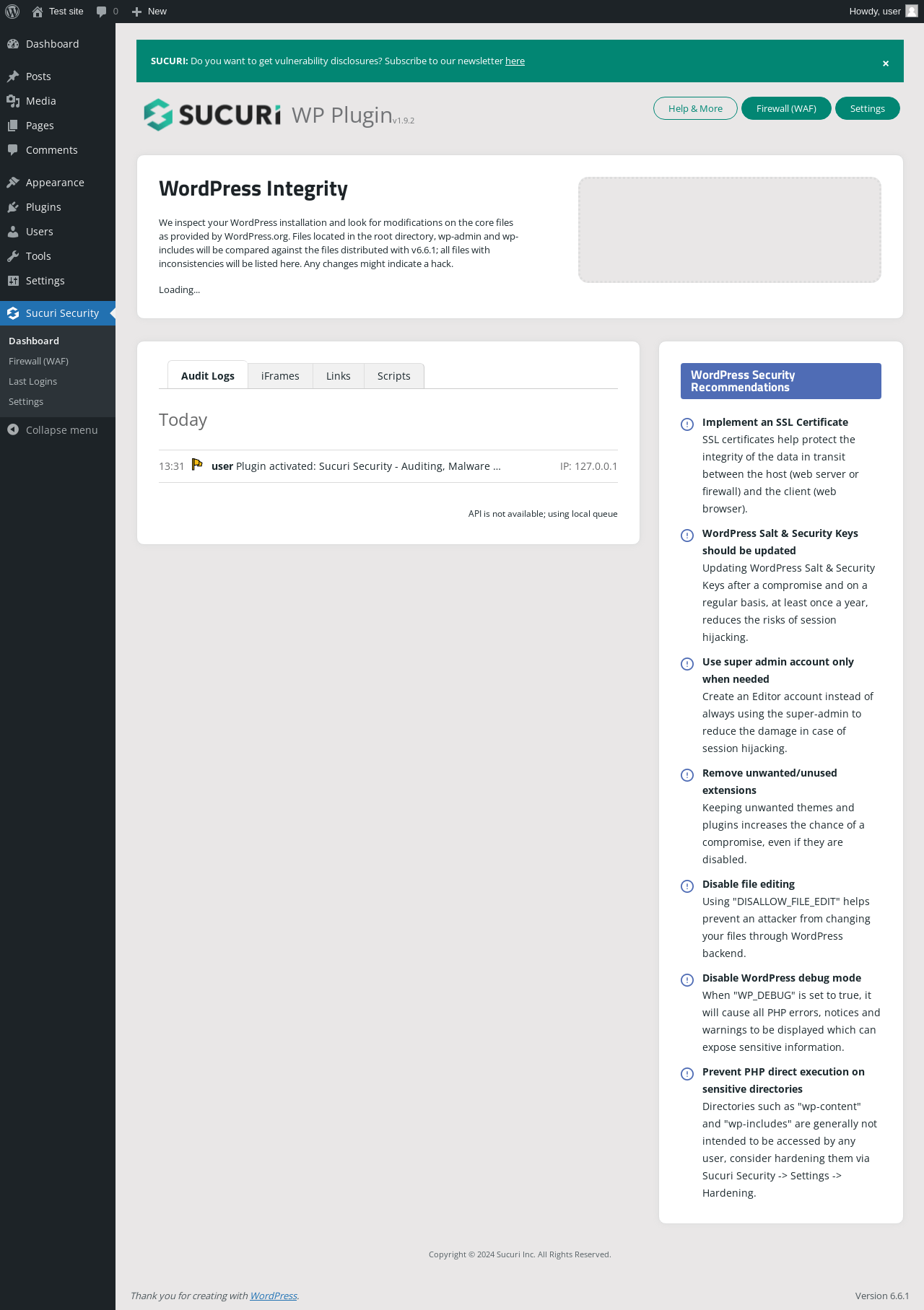Click the Plugins plug icon
The width and height of the screenshot is (924, 1310).
click(x=13, y=207)
